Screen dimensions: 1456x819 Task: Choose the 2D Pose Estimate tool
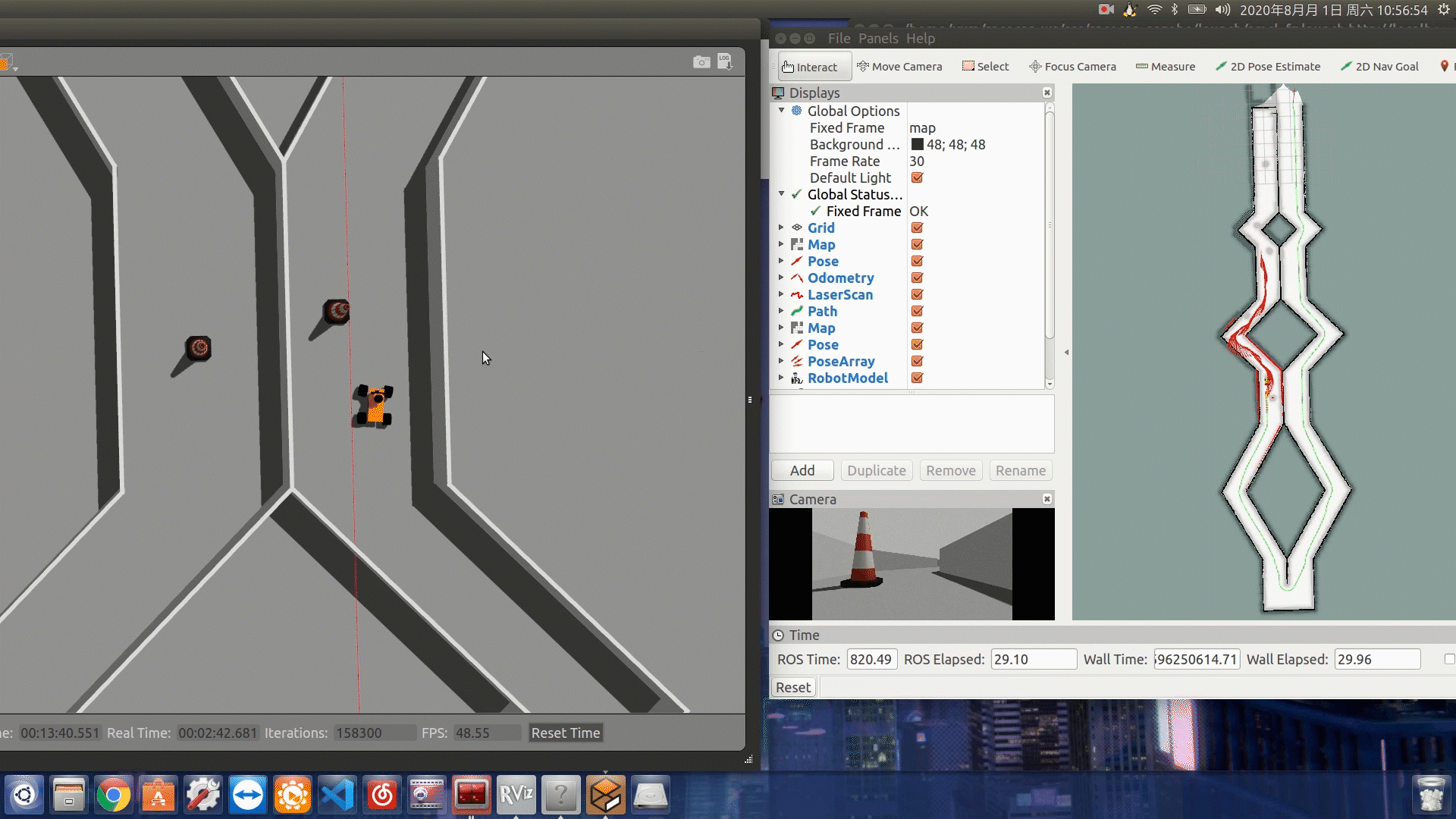(1268, 67)
